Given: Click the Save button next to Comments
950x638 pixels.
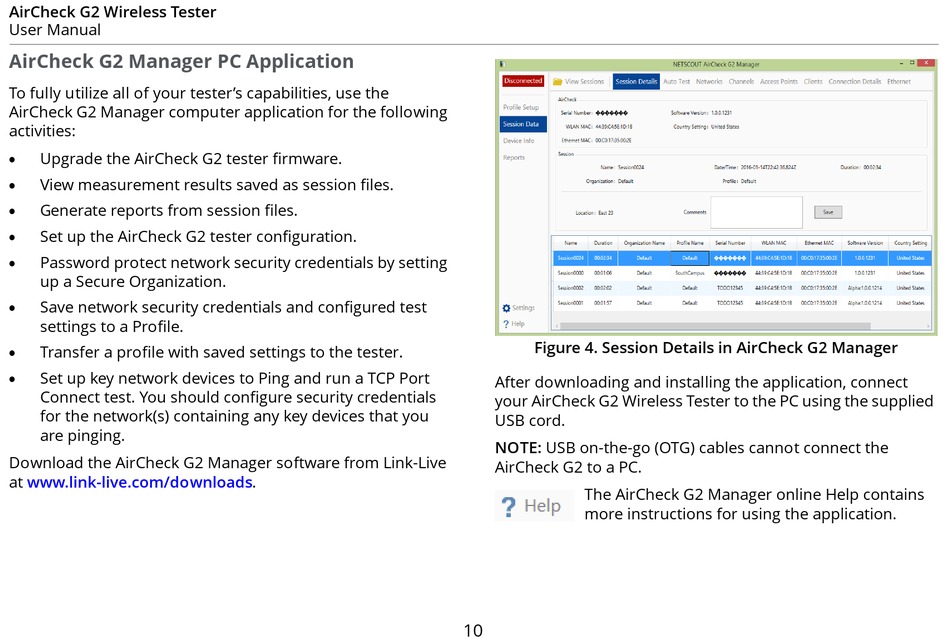Looking at the screenshot, I should click(828, 212).
